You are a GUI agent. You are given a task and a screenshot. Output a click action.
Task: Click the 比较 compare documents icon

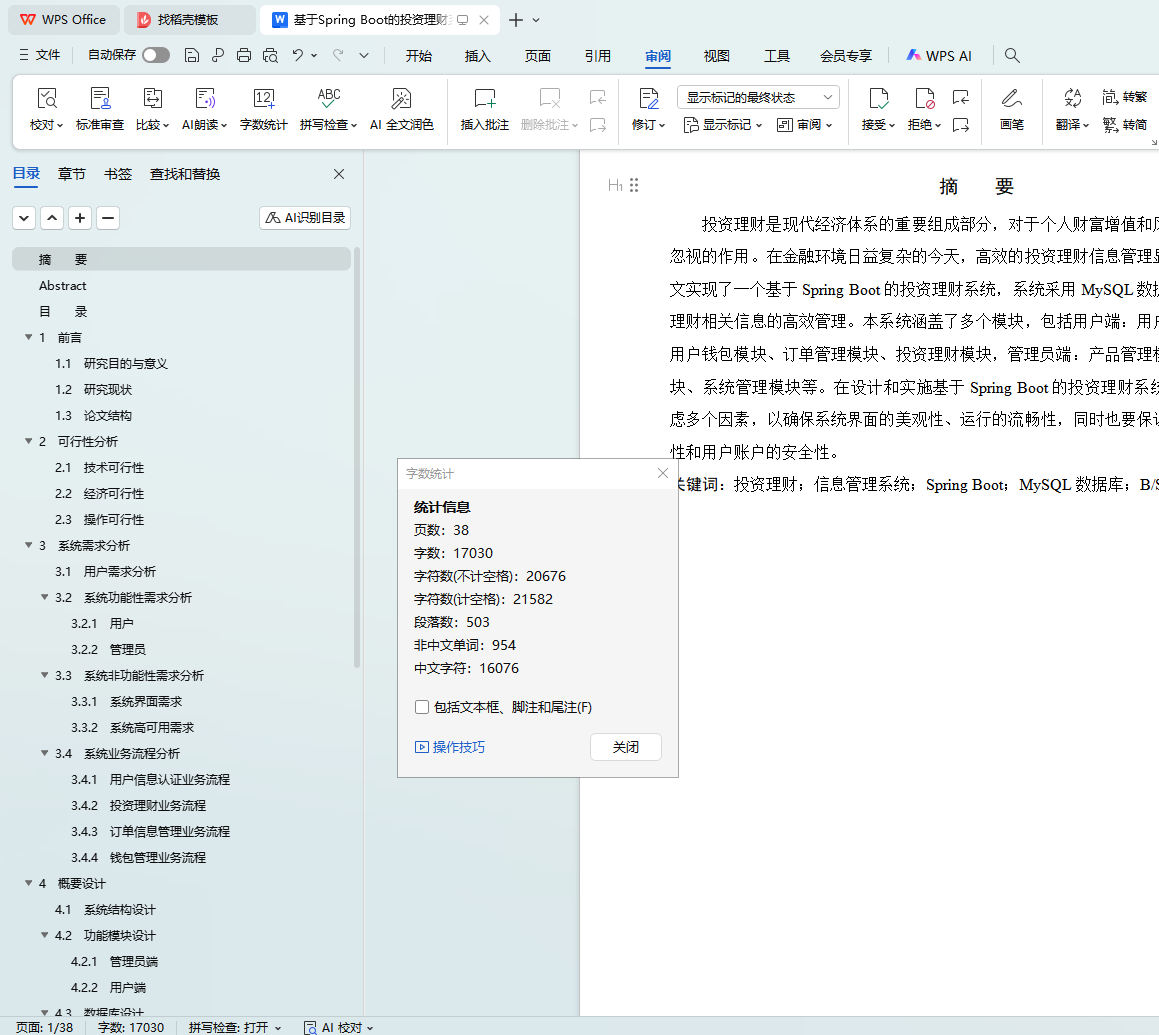(x=152, y=99)
